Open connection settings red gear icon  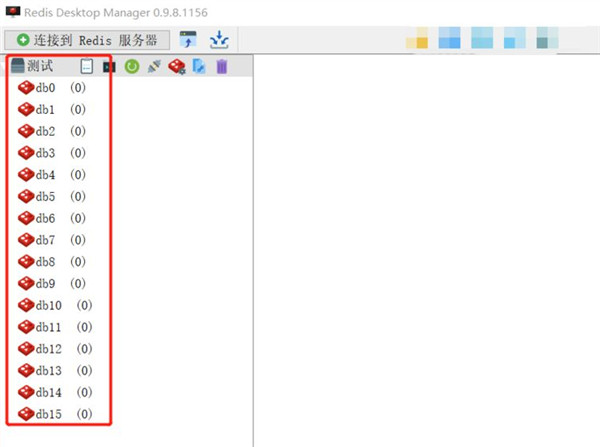click(x=177, y=67)
